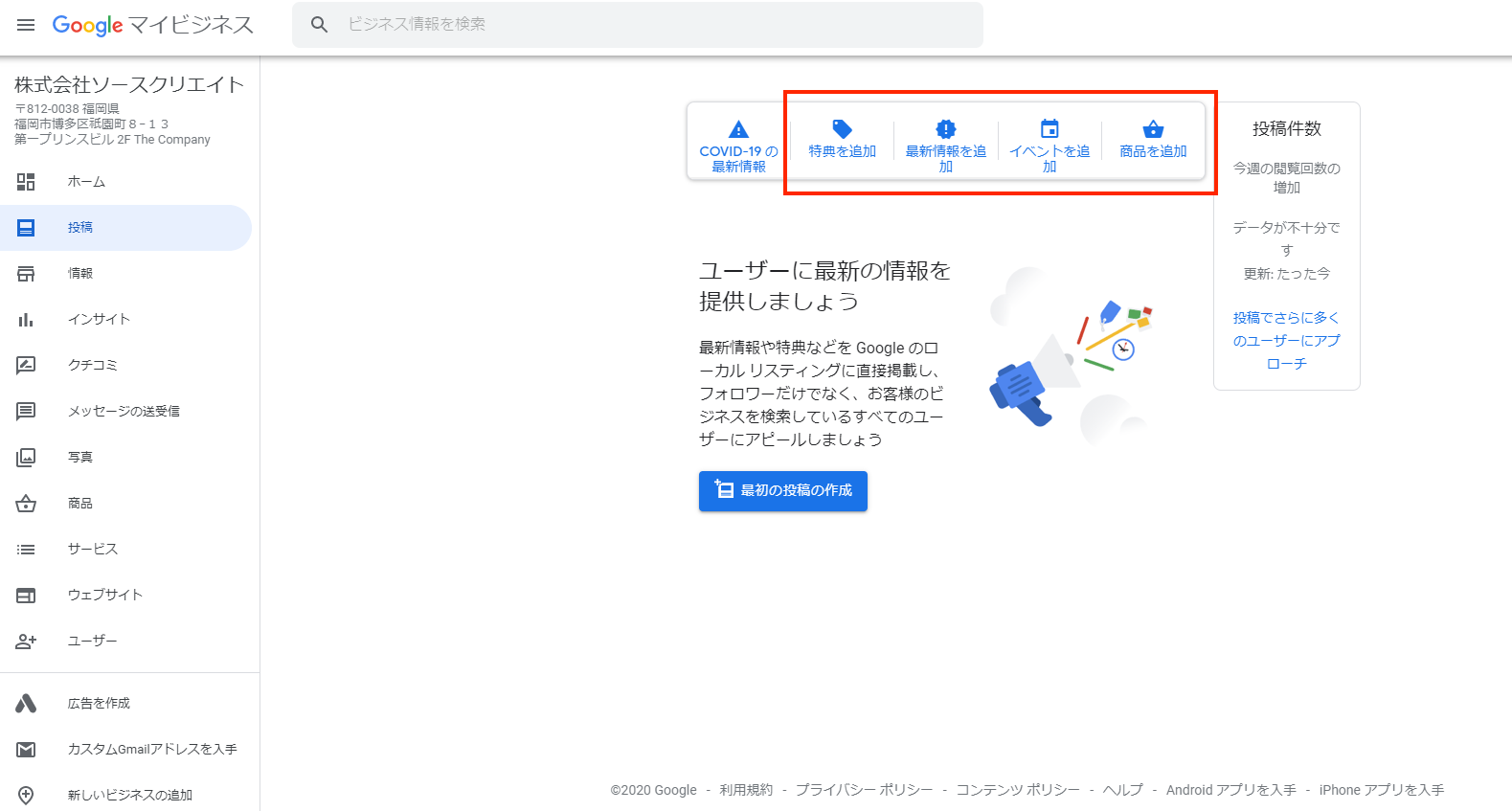Screen dimensions: 1512x811
Task: Select the 特典を追加 label
Action: coord(843,151)
